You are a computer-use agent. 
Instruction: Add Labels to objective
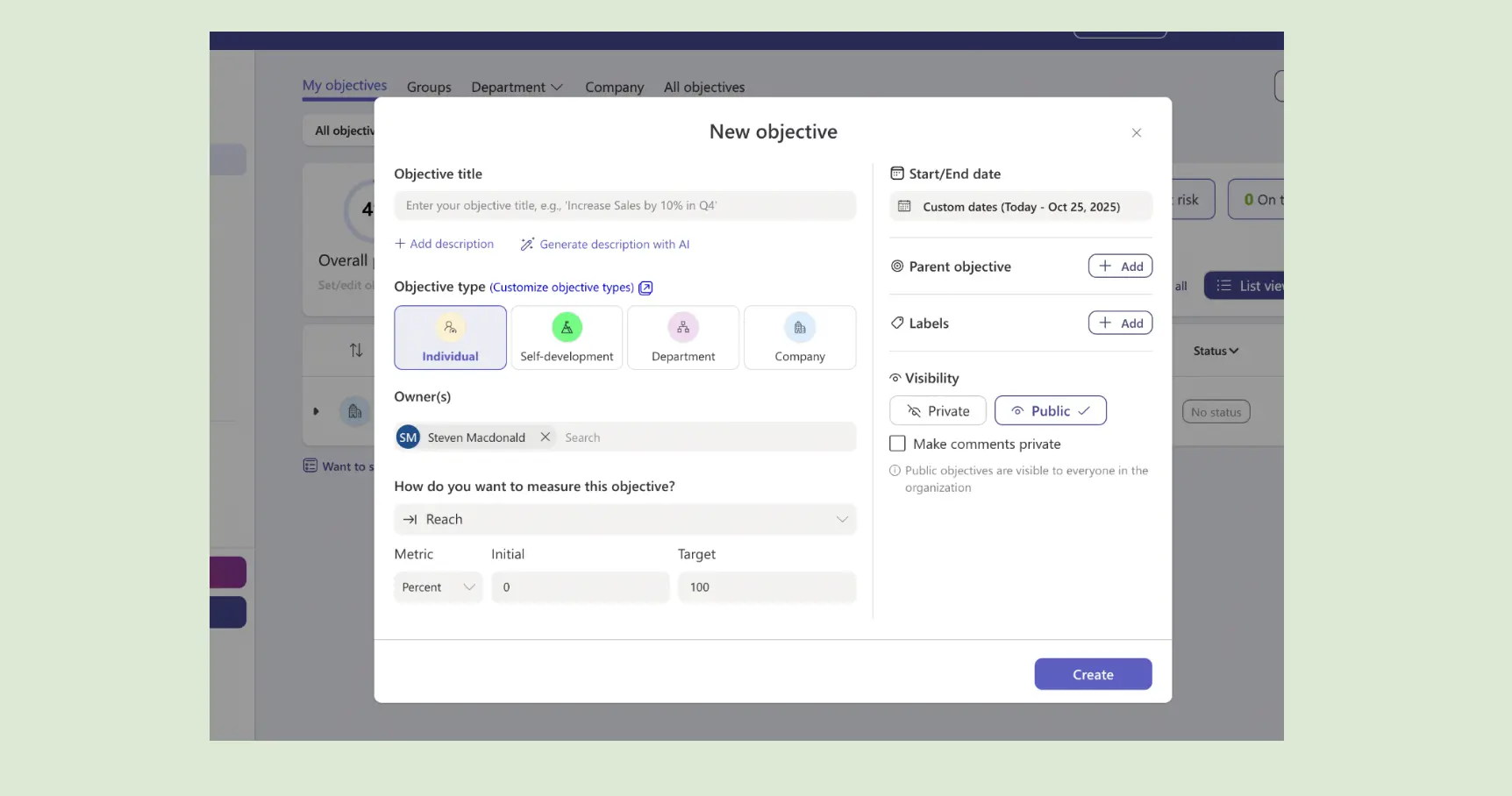[1120, 323]
